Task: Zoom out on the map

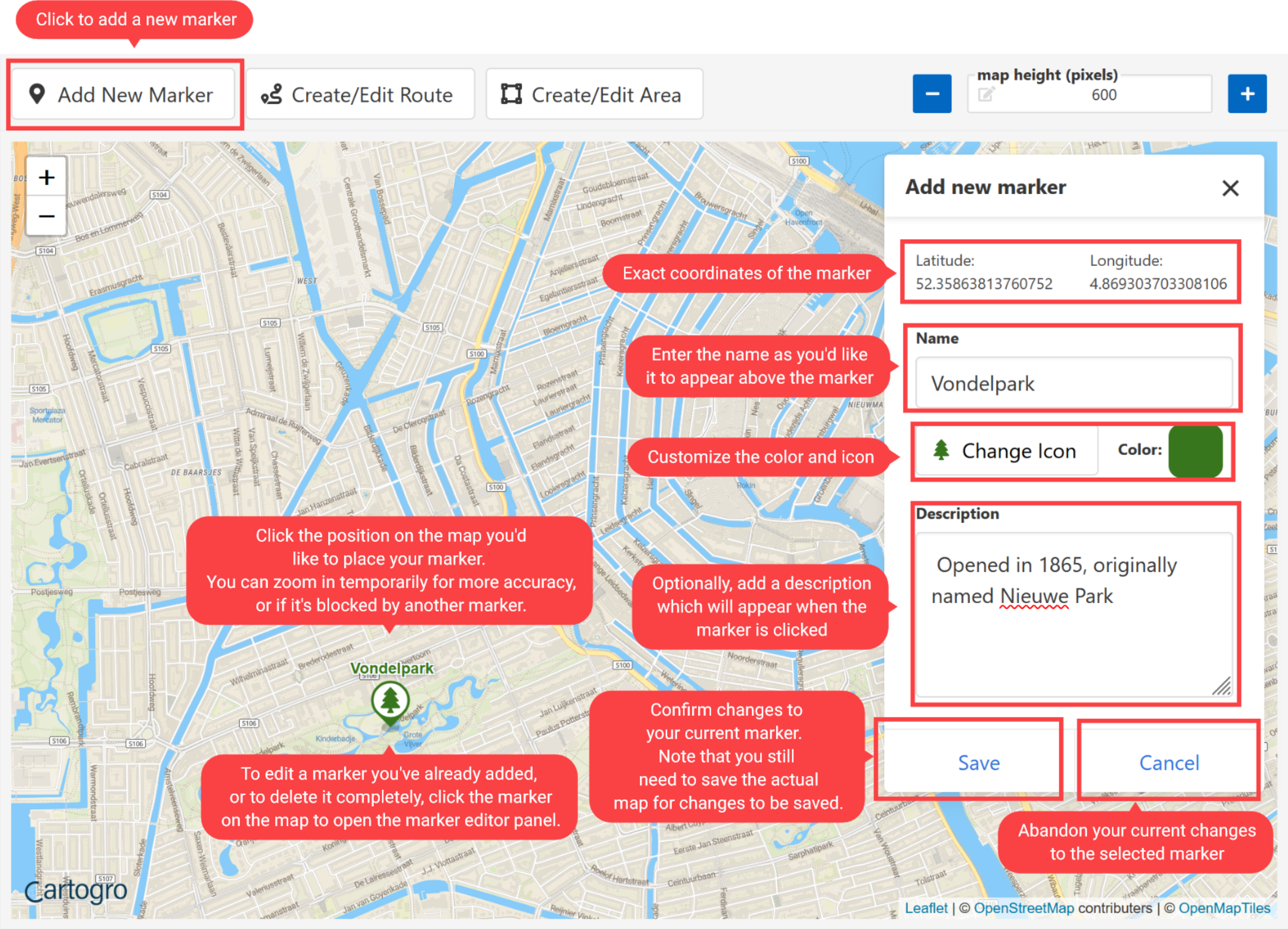Action: pyautogui.click(x=47, y=216)
